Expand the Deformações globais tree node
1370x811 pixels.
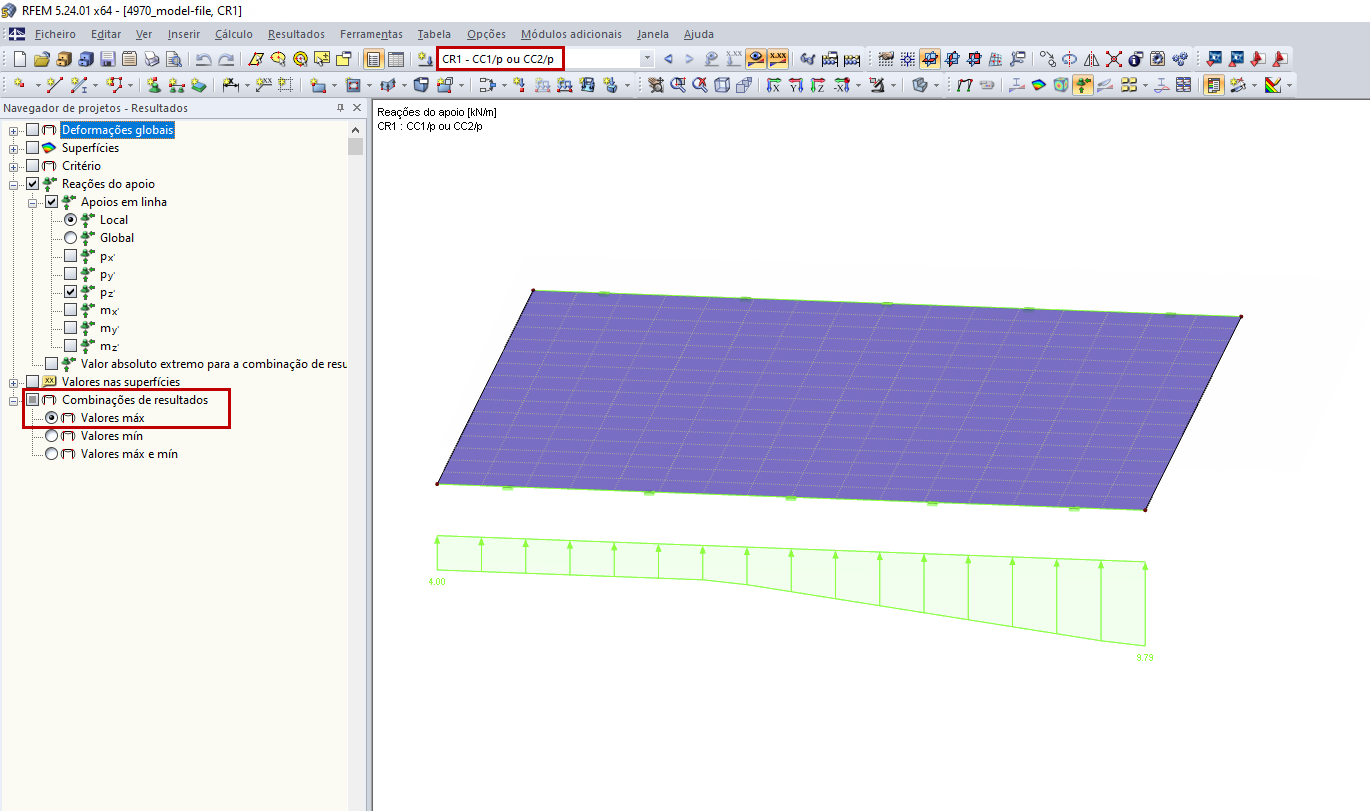click(x=14, y=130)
